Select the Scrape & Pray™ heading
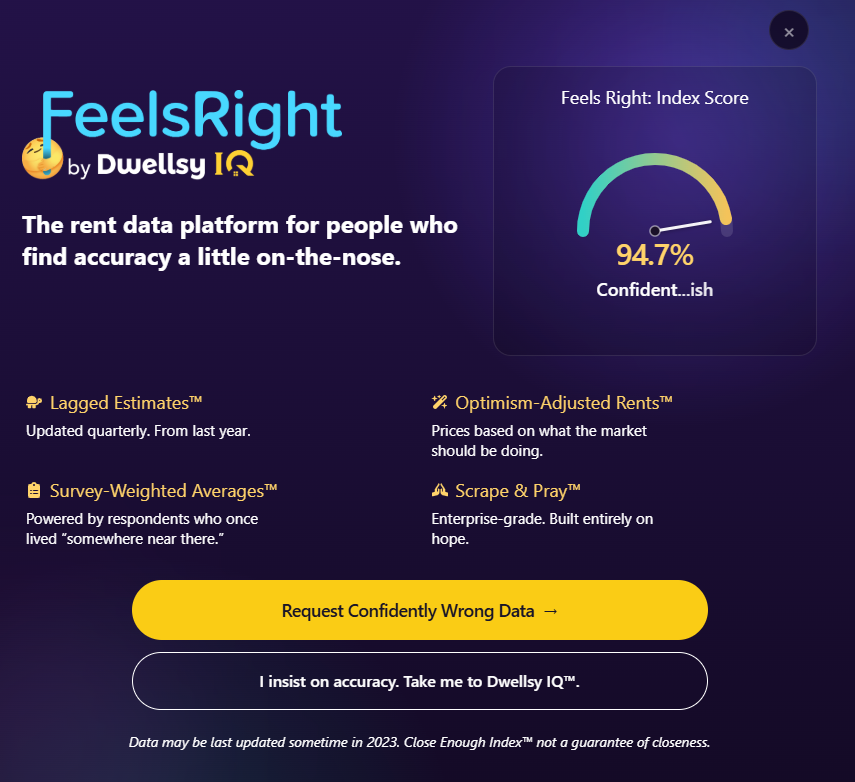Screen dimensions: 855x782 pyautogui.click(x=518, y=490)
